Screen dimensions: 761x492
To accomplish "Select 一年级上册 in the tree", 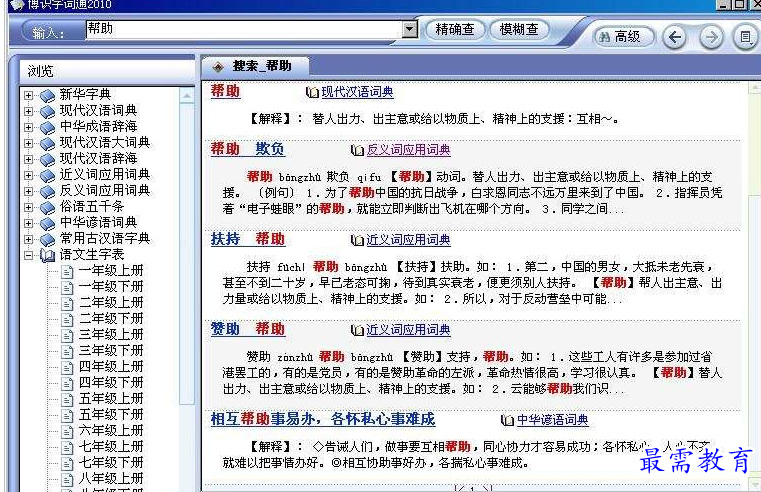I will [111, 271].
